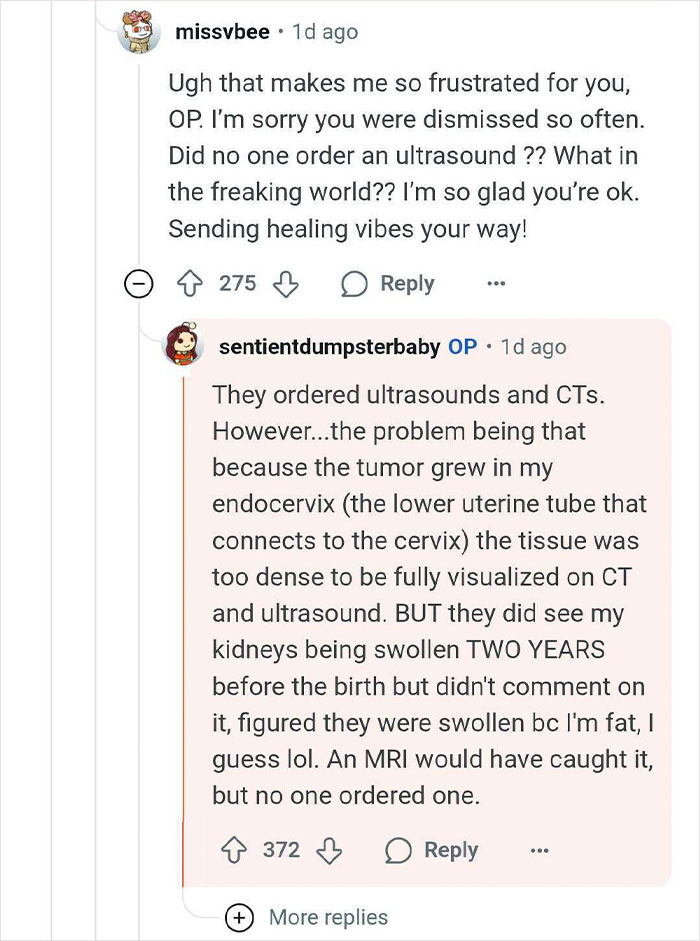The image size is (700, 941).
Task: Visit sentientdumpsterbaby's username link
Action: click(x=329, y=347)
